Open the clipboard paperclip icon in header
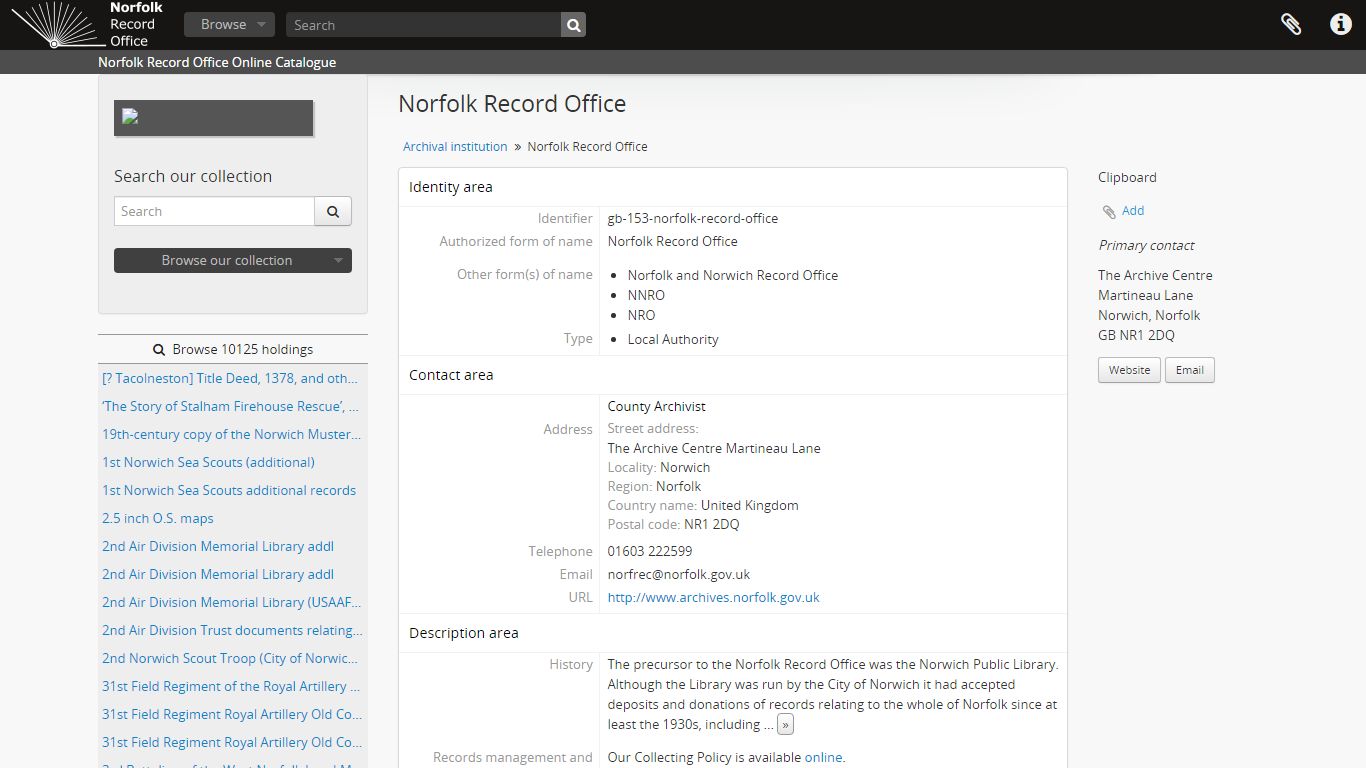1366x768 pixels. [x=1291, y=24]
